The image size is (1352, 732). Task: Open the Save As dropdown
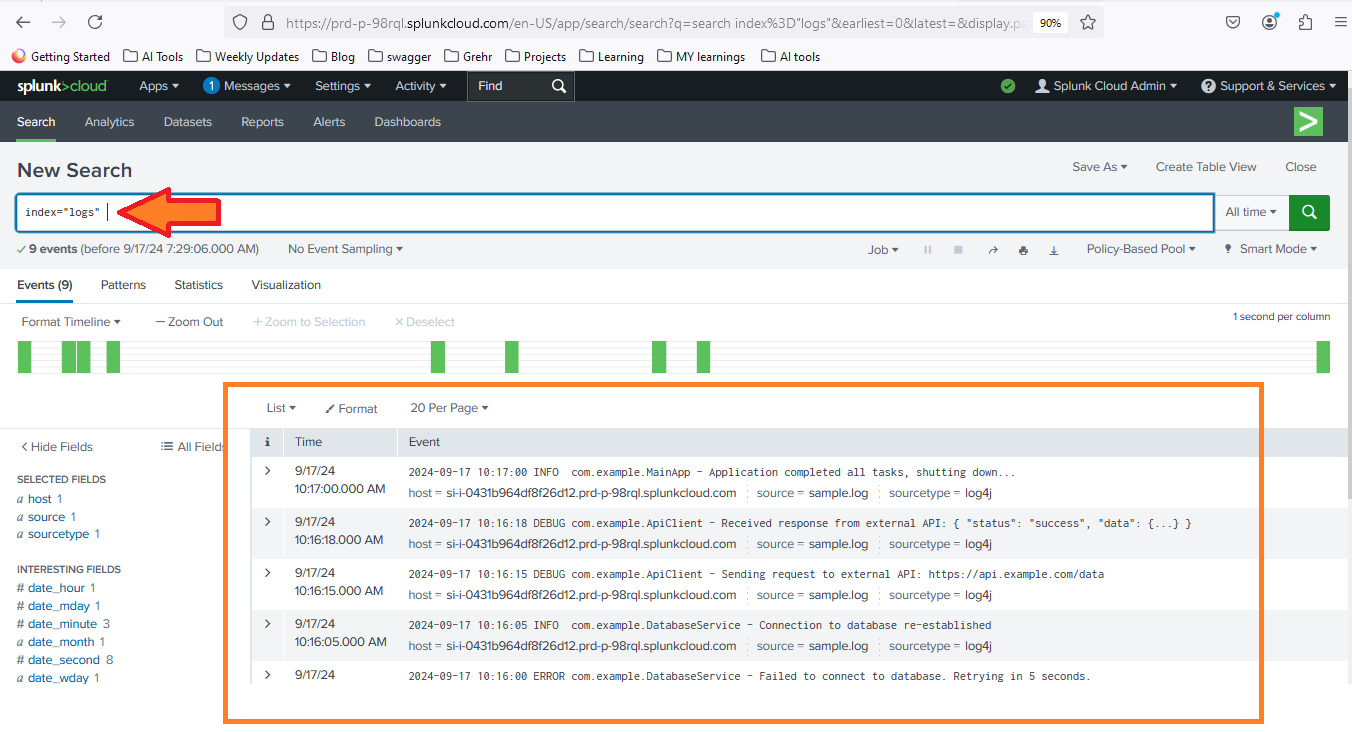[1099, 167]
